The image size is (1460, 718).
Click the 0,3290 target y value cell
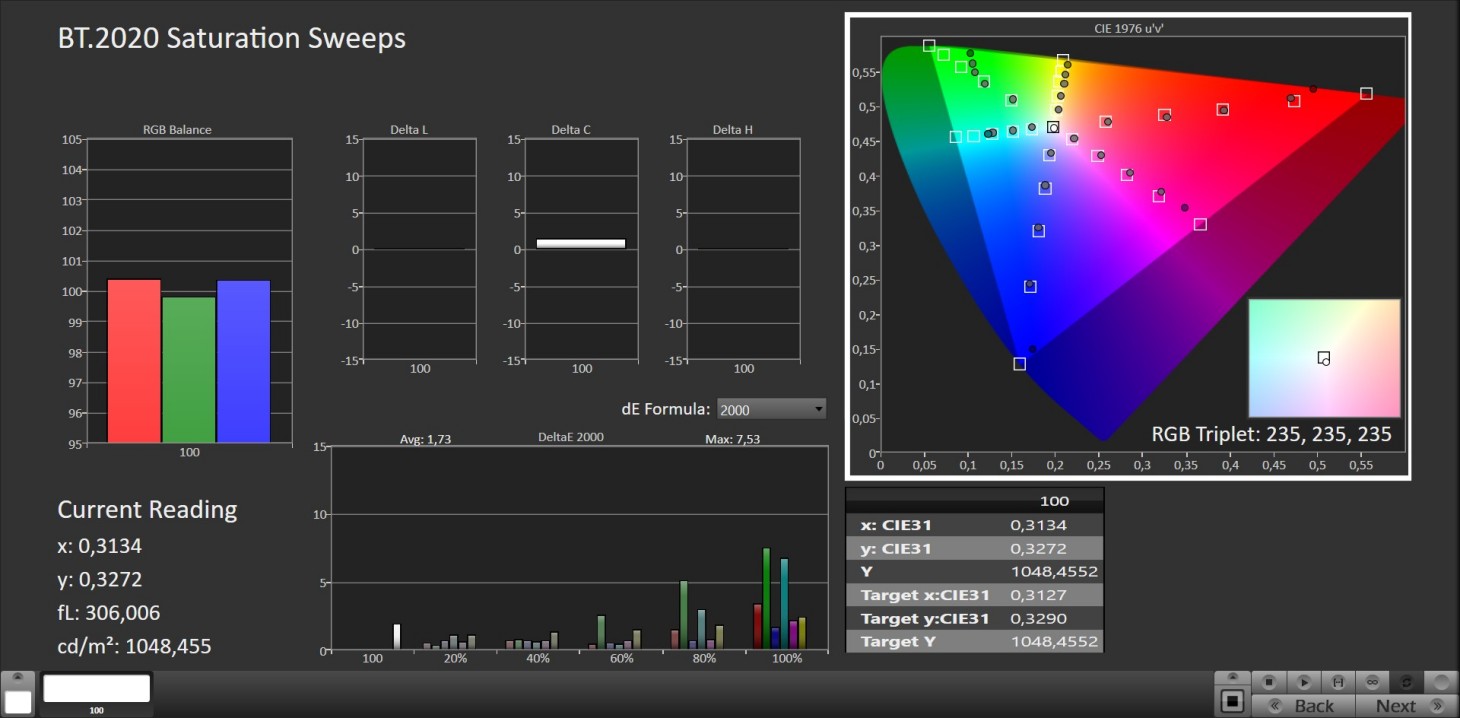coord(1039,618)
